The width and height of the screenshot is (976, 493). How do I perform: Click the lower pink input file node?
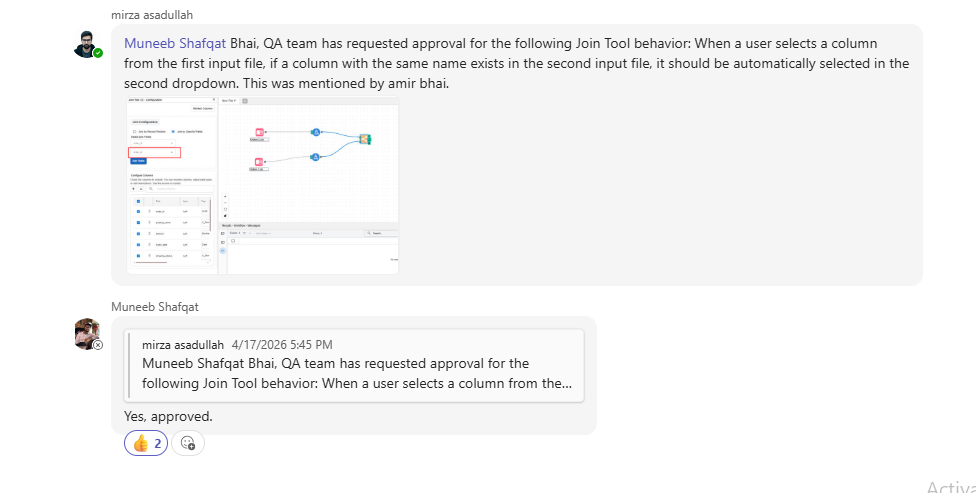[x=259, y=161]
